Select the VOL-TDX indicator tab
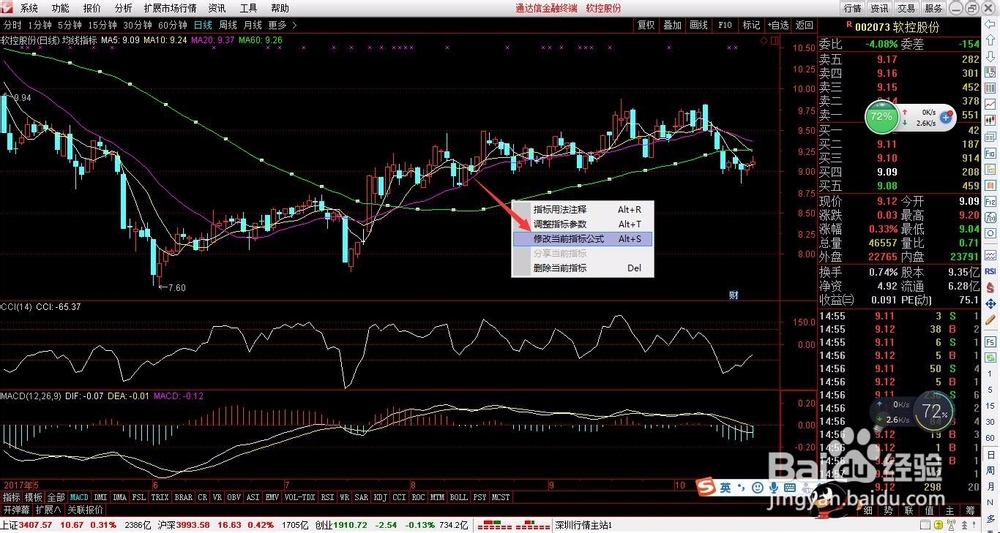Viewport: 1000px width, 533px height. (299, 497)
